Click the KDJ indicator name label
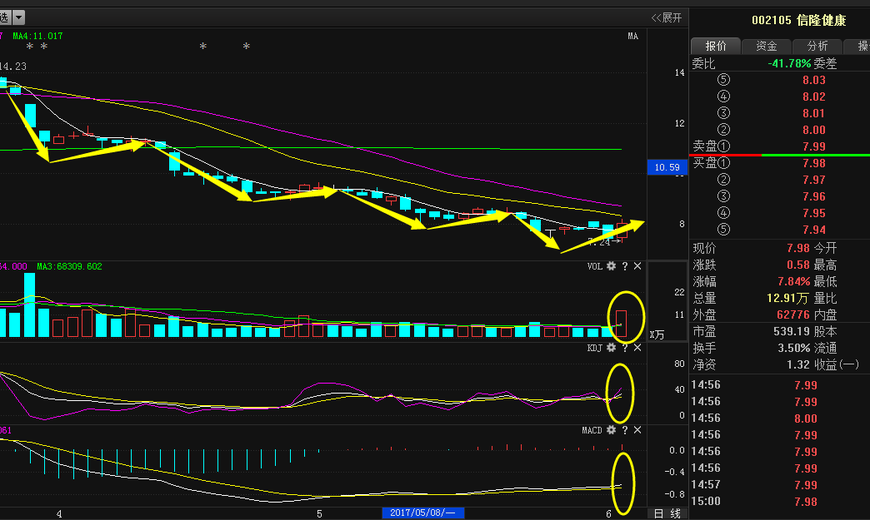The height and width of the screenshot is (520, 870). tap(595, 347)
